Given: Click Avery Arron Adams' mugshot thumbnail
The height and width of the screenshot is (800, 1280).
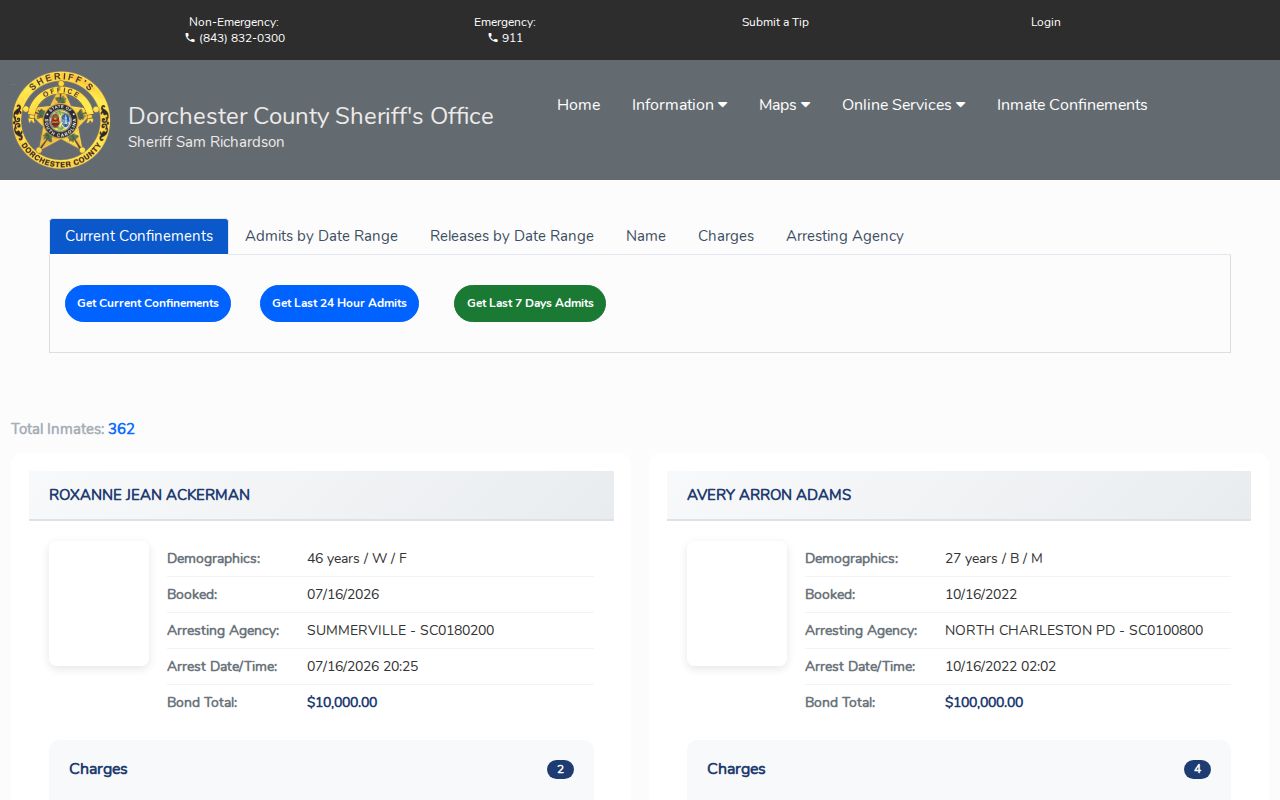Looking at the screenshot, I should click(737, 603).
